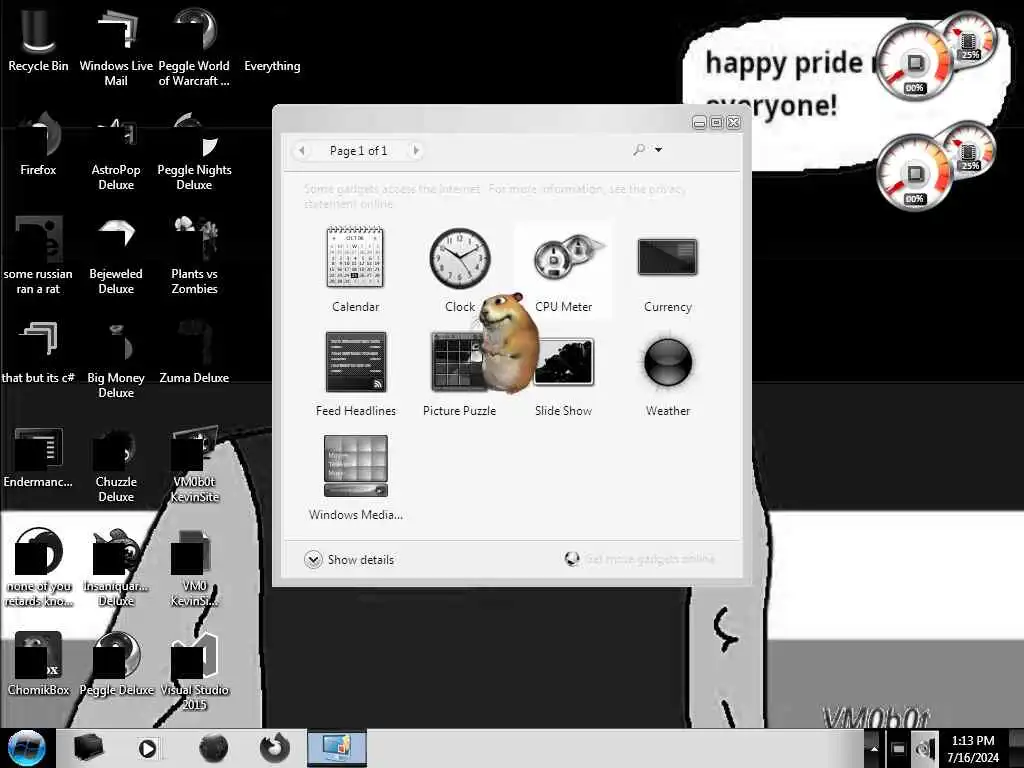Switch to gadget gallery taskbar button

[x=337, y=748]
